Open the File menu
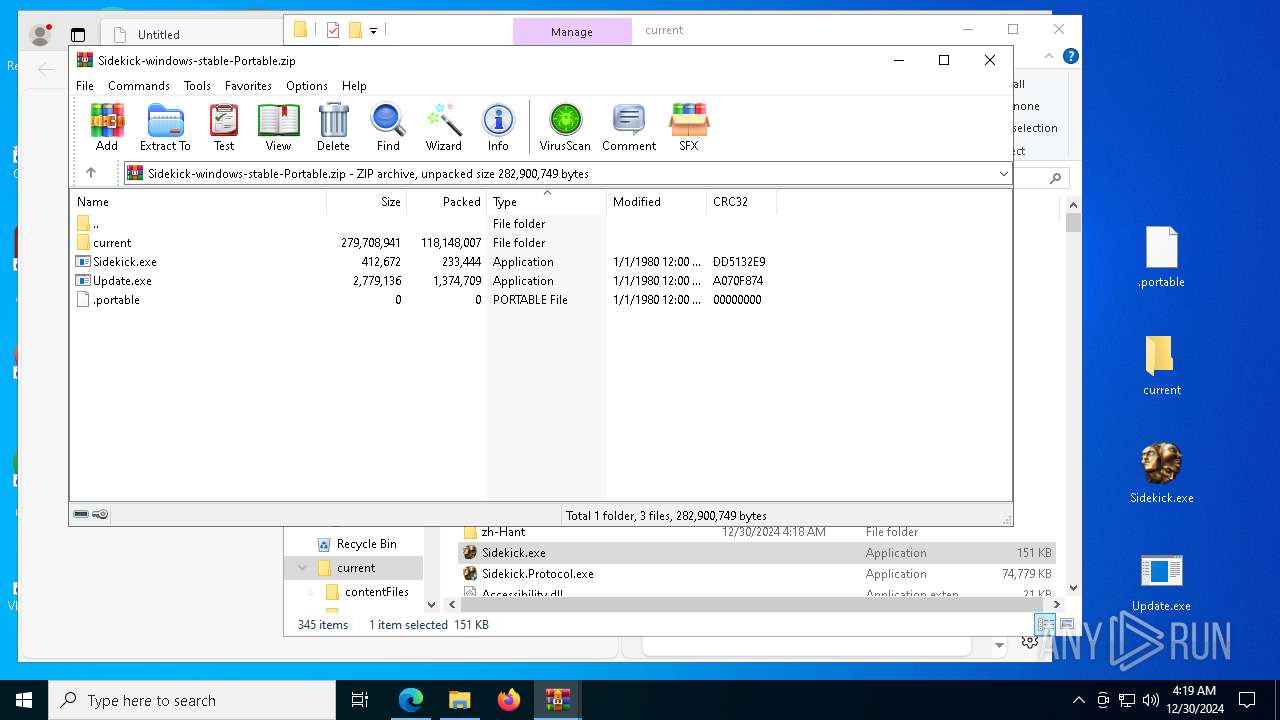This screenshot has width=1280, height=720. point(85,86)
